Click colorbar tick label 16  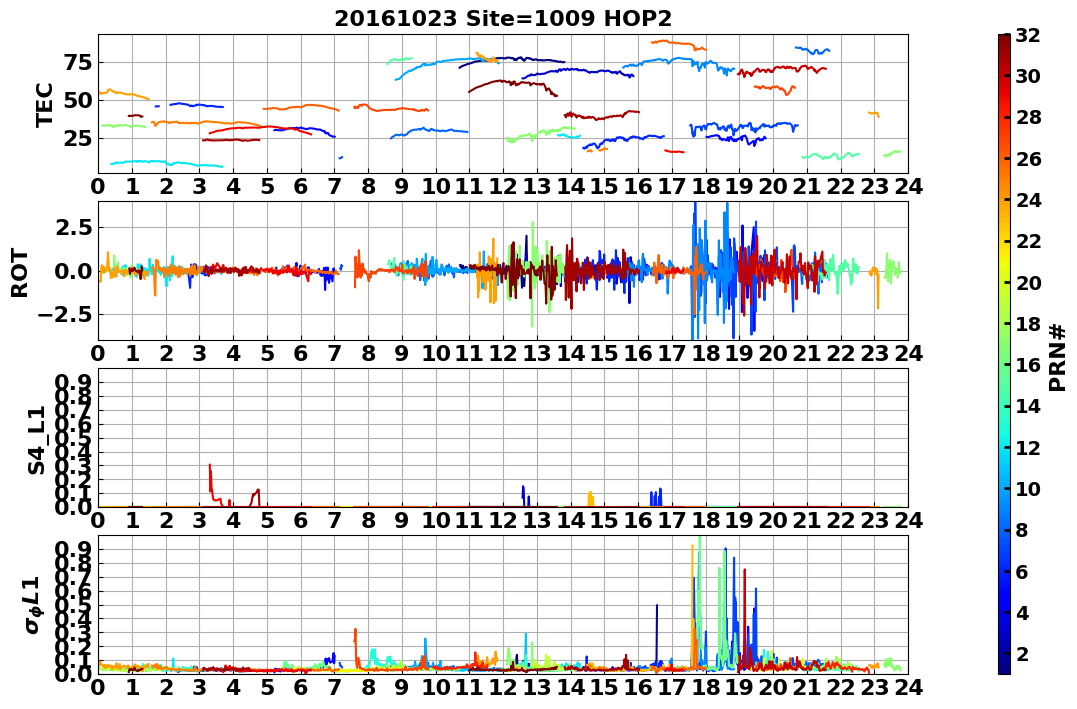point(1028,365)
